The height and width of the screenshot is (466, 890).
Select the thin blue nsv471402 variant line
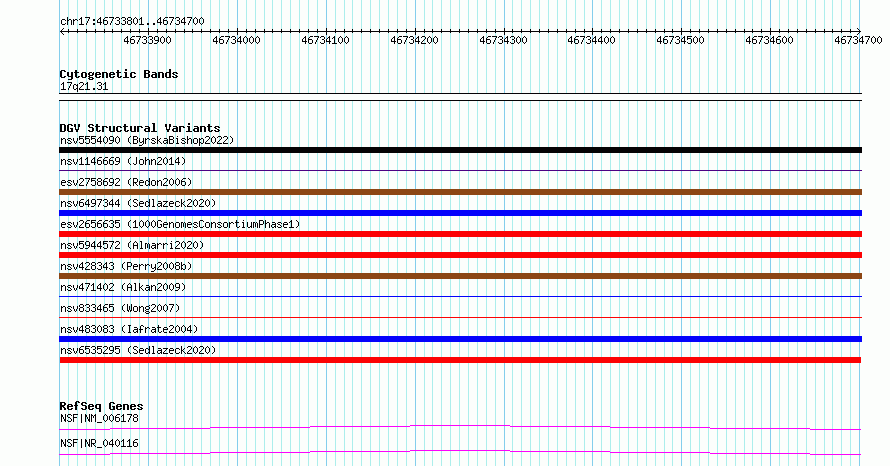coord(460,296)
